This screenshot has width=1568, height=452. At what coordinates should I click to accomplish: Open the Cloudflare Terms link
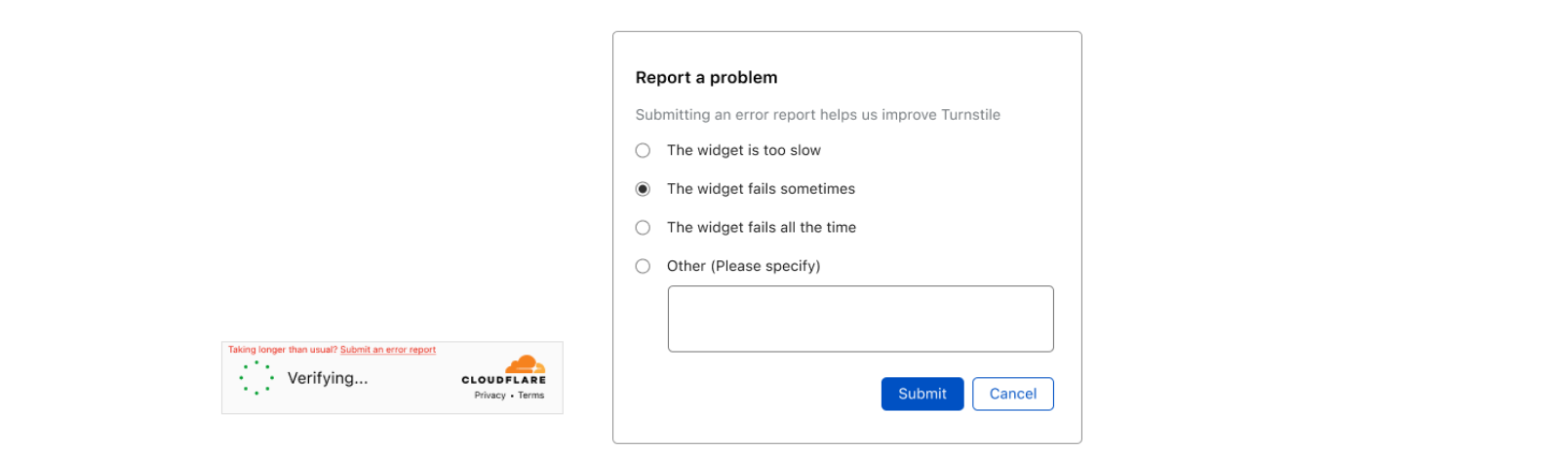(x=531, y=395)
